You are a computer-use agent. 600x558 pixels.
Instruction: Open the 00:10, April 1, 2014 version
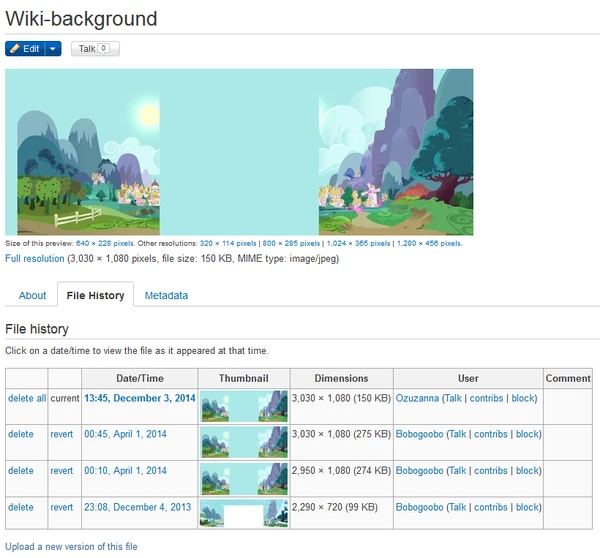tap(126, 470)
